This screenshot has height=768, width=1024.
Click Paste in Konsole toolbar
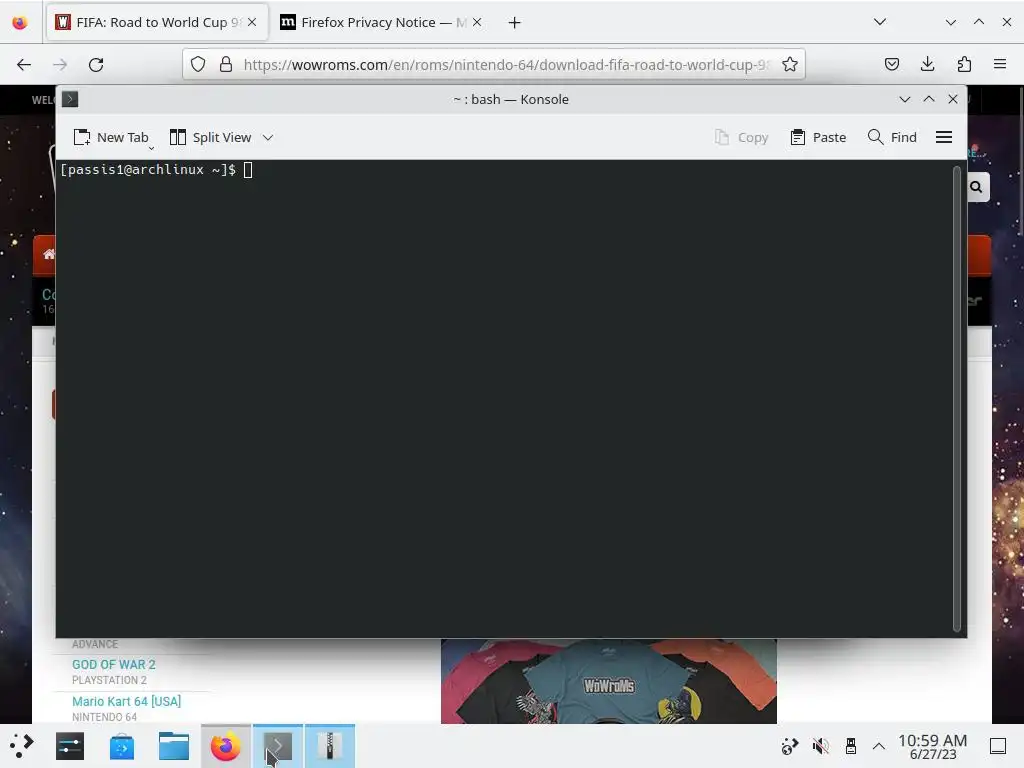click(x=818, y=137)
